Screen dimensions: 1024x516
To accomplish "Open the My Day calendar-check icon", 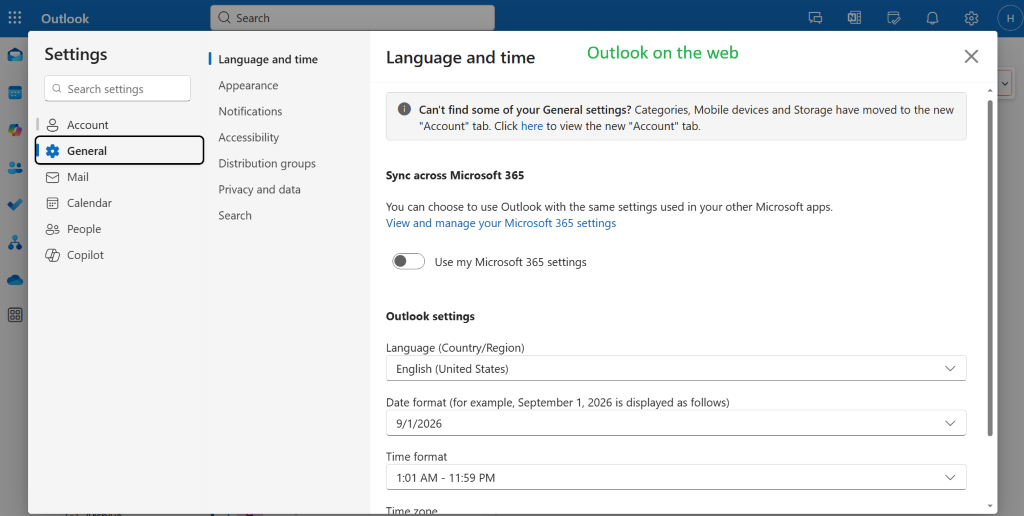I will coord(893,18).
